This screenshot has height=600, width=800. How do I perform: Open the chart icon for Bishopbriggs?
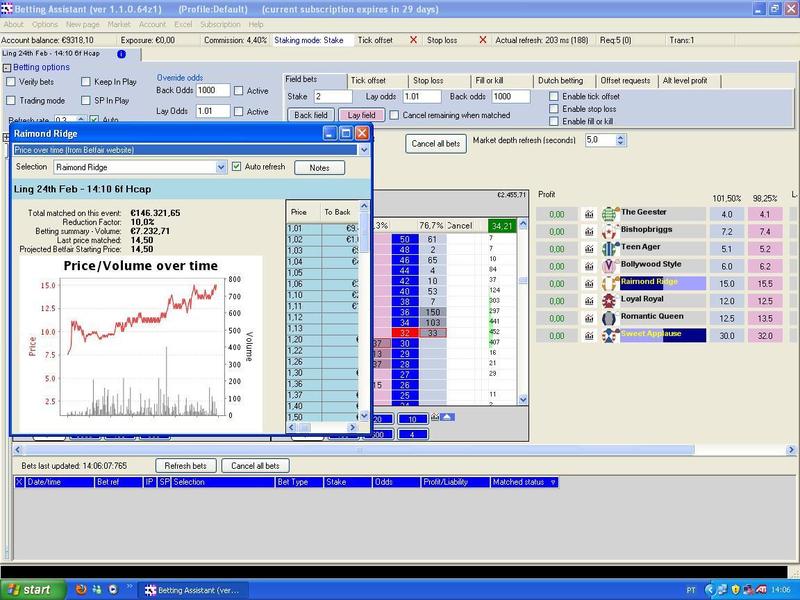point(589,232)
